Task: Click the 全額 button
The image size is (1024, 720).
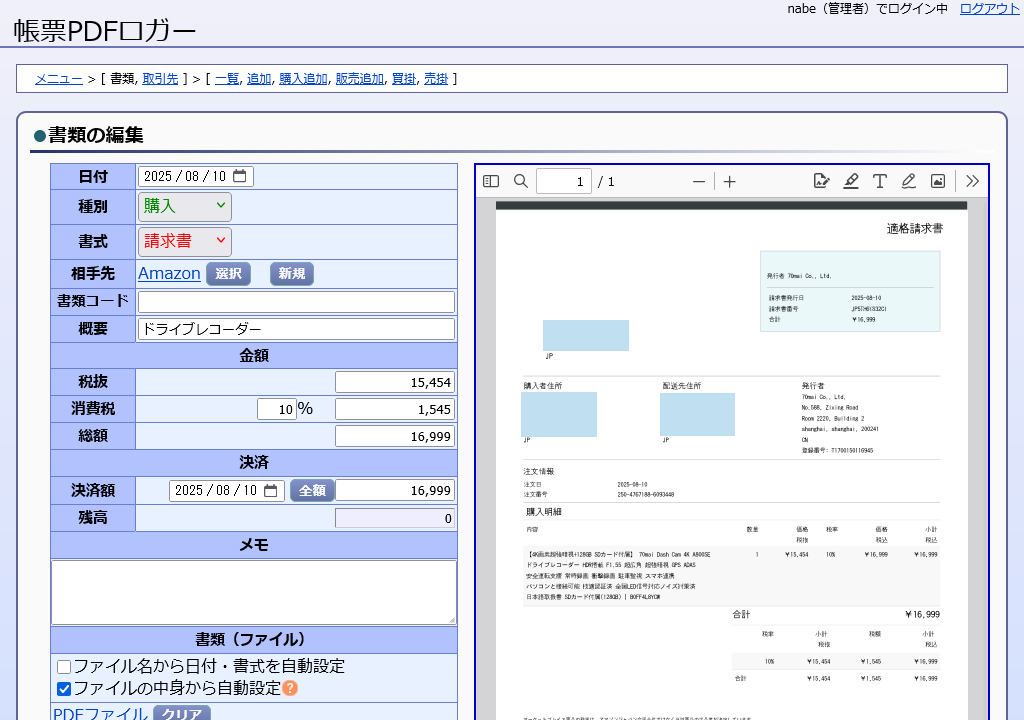Action: (x=312, y=490)
